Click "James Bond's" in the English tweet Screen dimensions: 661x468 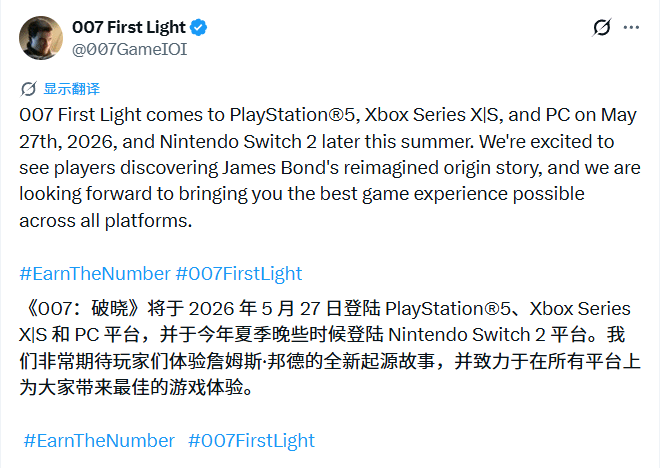pos(293,167)
